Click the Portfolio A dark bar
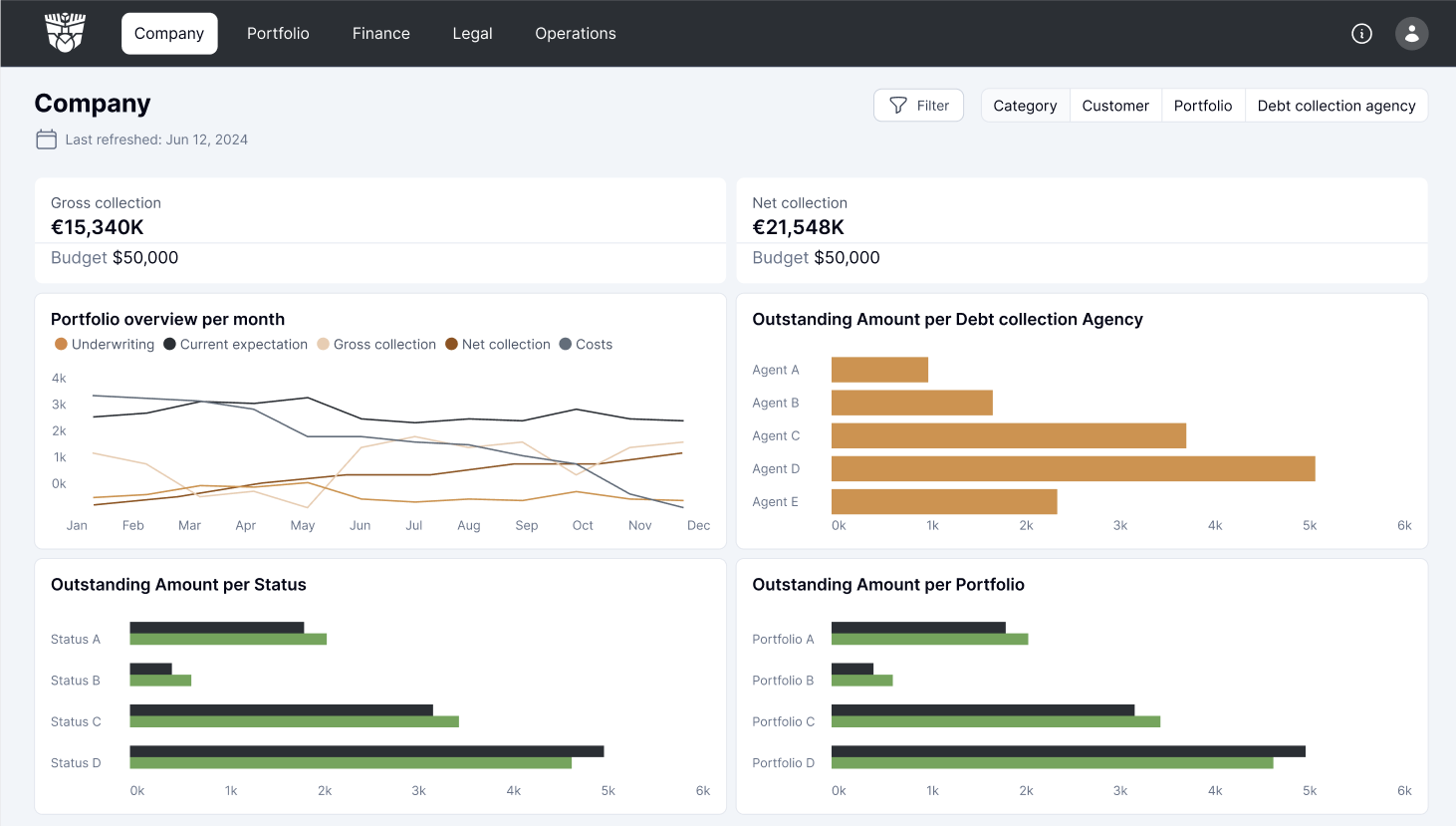 (x=918, y=628)
